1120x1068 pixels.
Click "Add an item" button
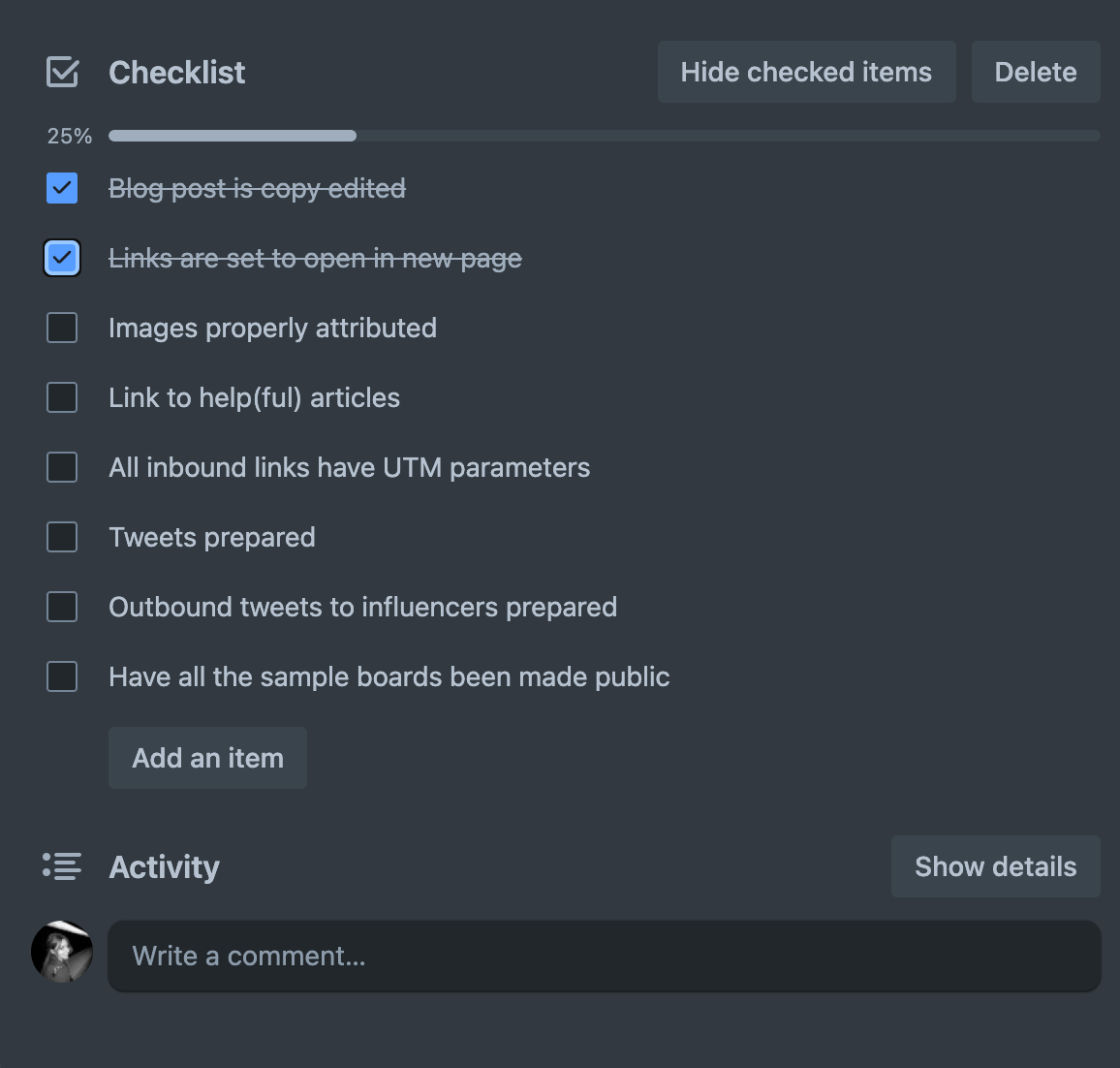(207, 758)
